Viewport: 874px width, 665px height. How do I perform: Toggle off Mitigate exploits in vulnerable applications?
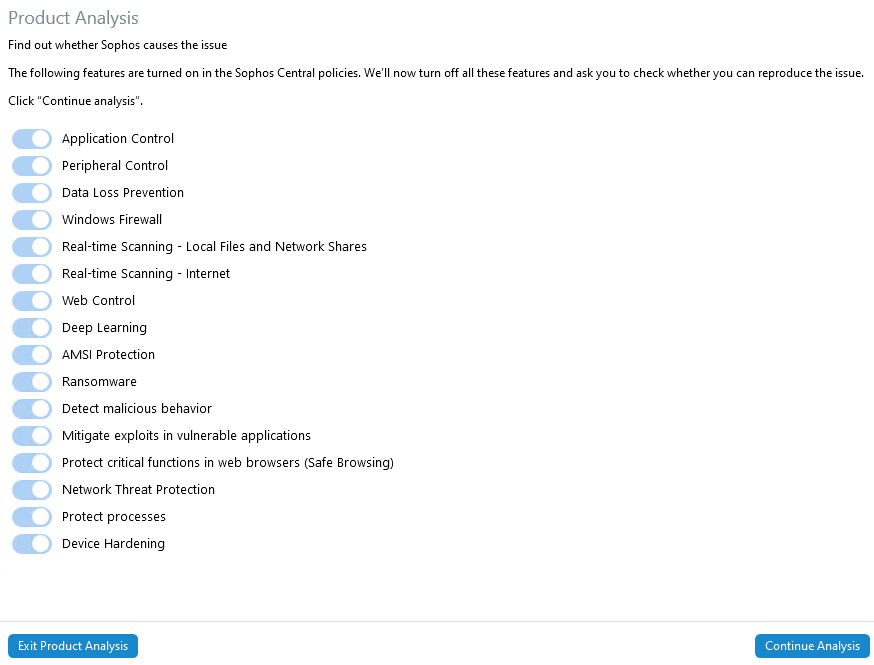coord(31,435)
